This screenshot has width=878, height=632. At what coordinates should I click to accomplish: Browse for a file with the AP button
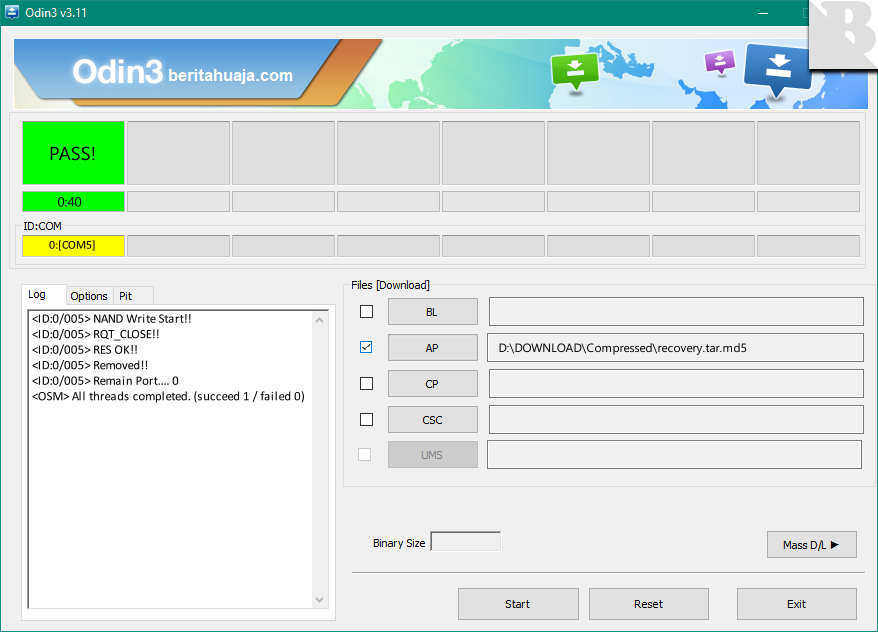[432, 348]
